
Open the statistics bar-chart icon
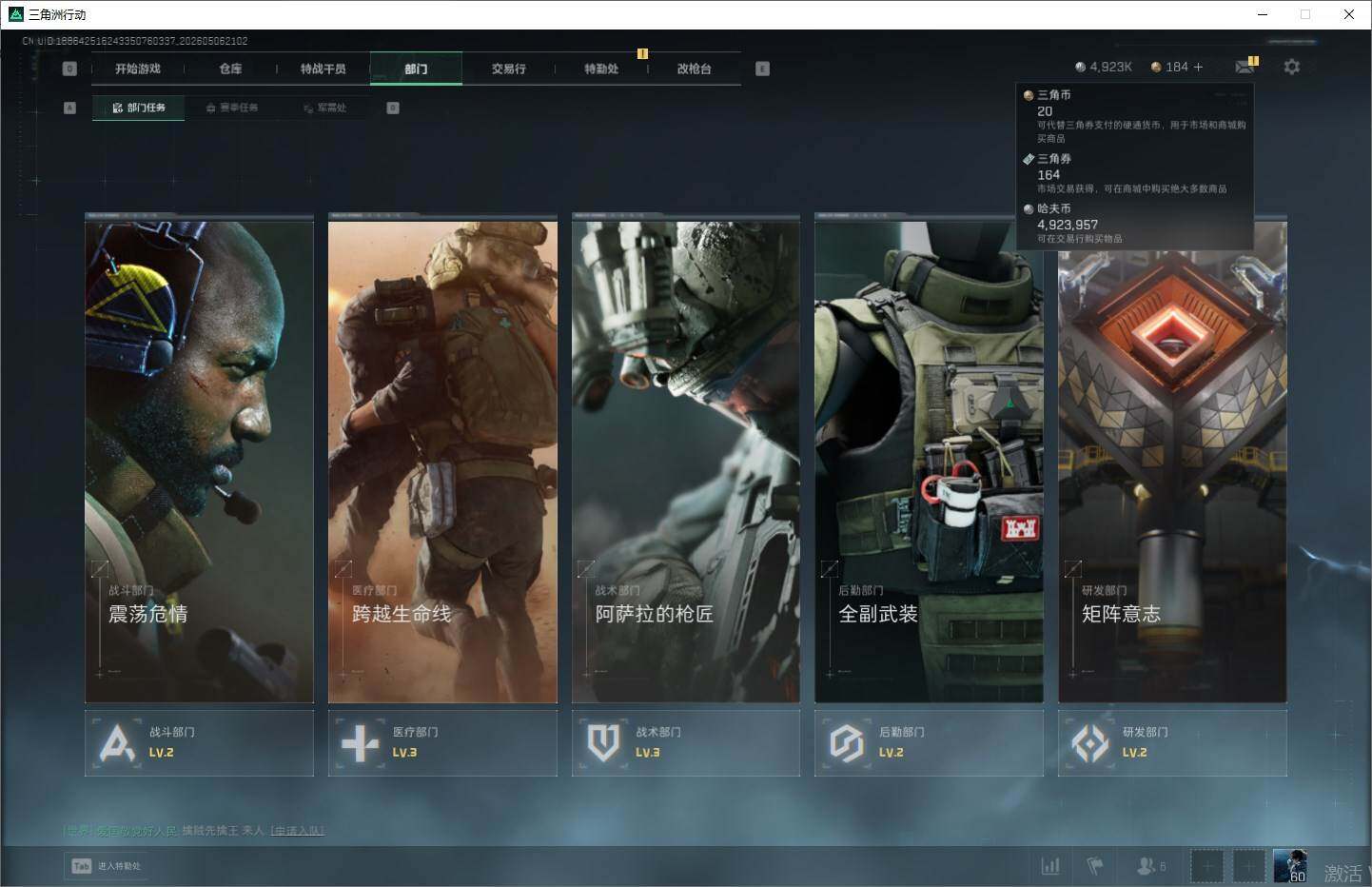point(1050,866)
